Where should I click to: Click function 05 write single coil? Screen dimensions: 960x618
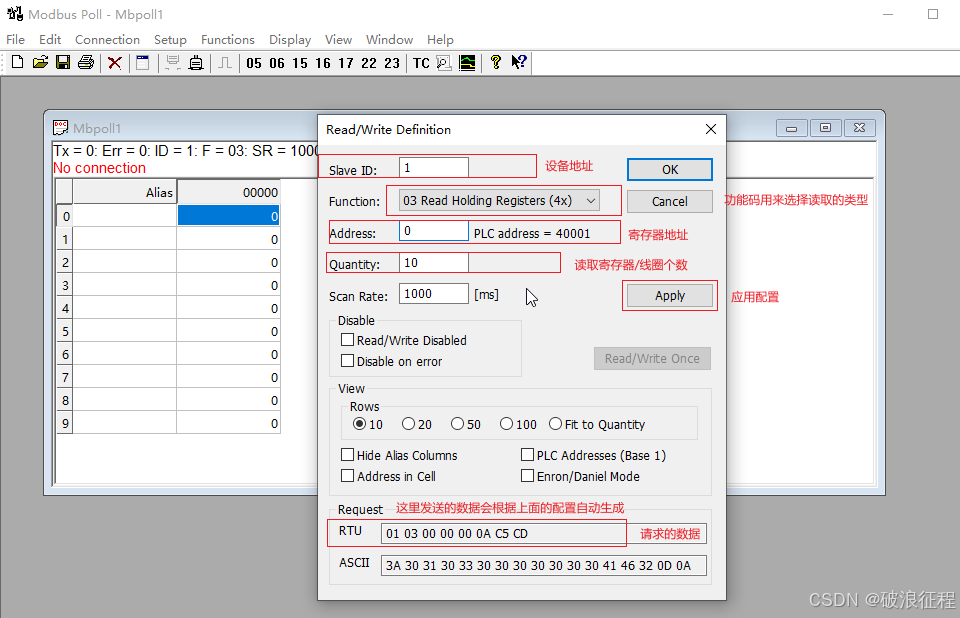tap(254, 63)
